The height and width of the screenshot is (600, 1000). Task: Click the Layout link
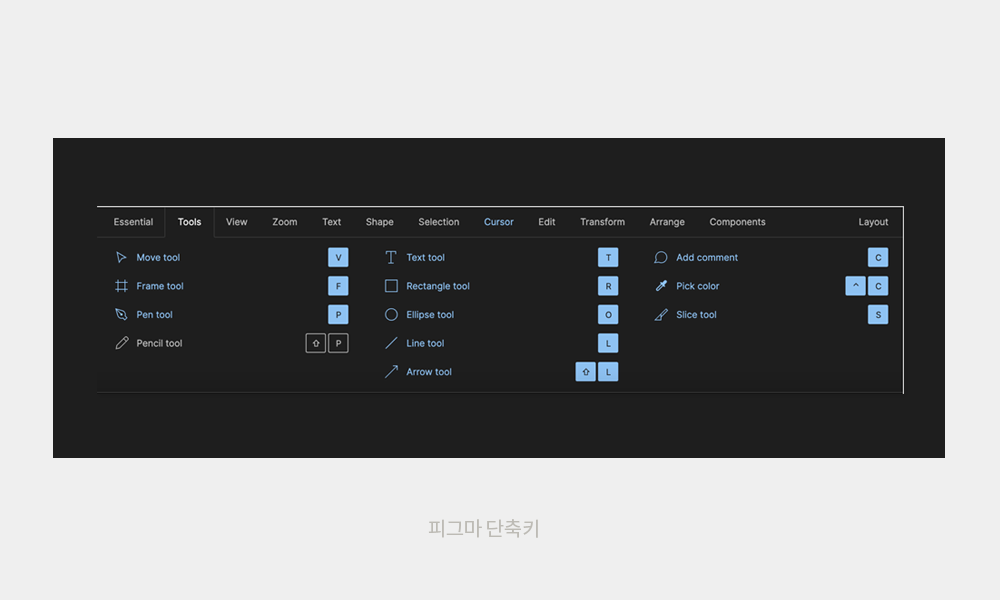[x=873, y=222]
